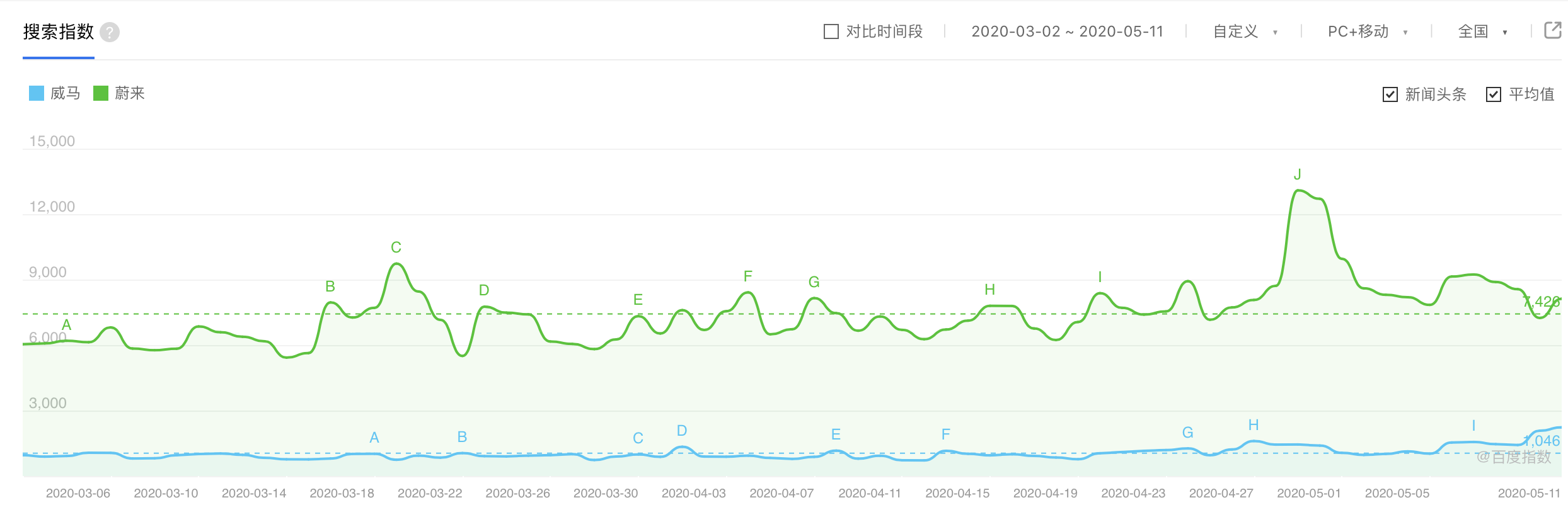The image size is (1568, 505).
Task: Click the help question mark icon
Action: pos(110,32)
